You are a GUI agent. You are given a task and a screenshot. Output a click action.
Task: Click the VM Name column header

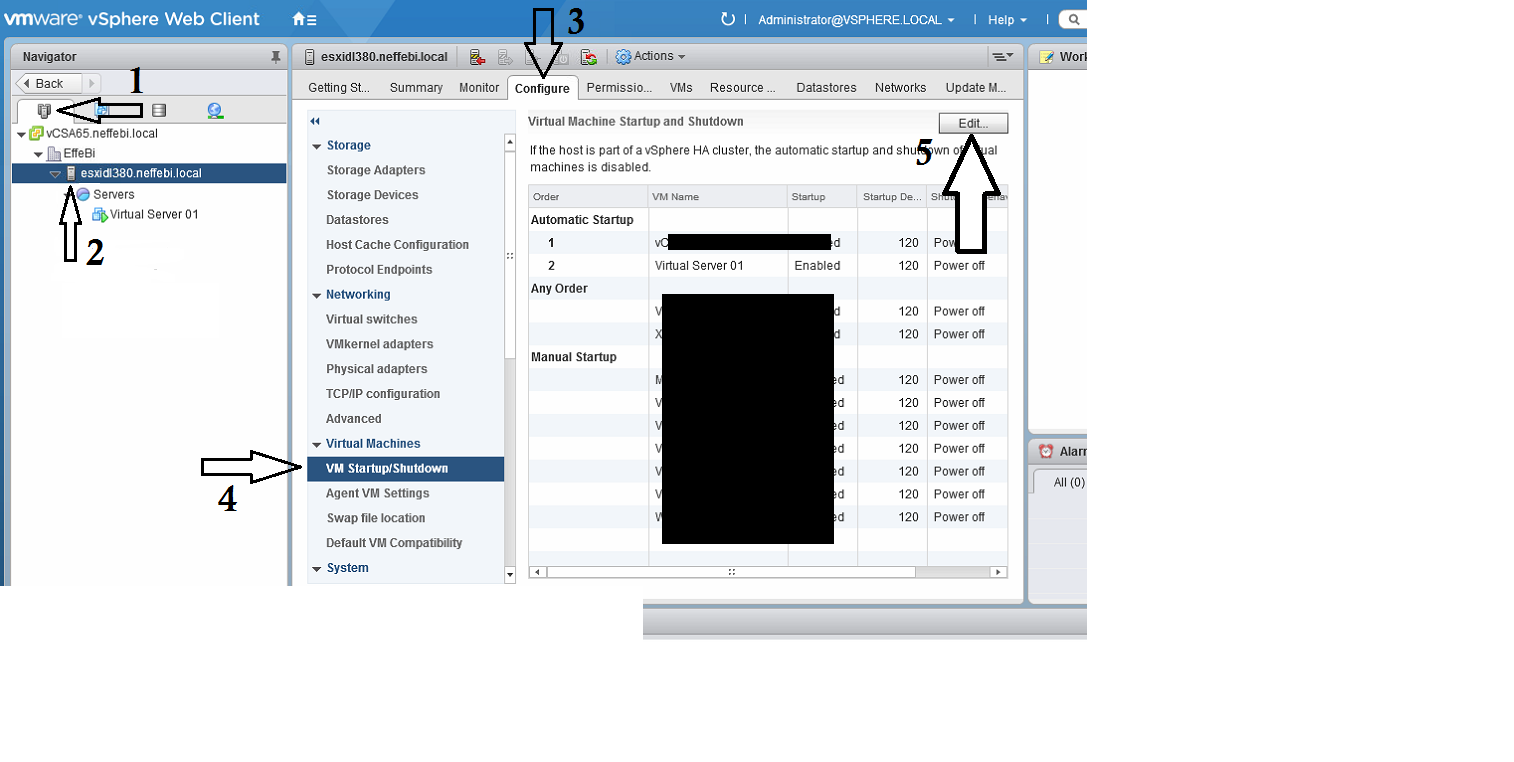[x=717, y=197]
